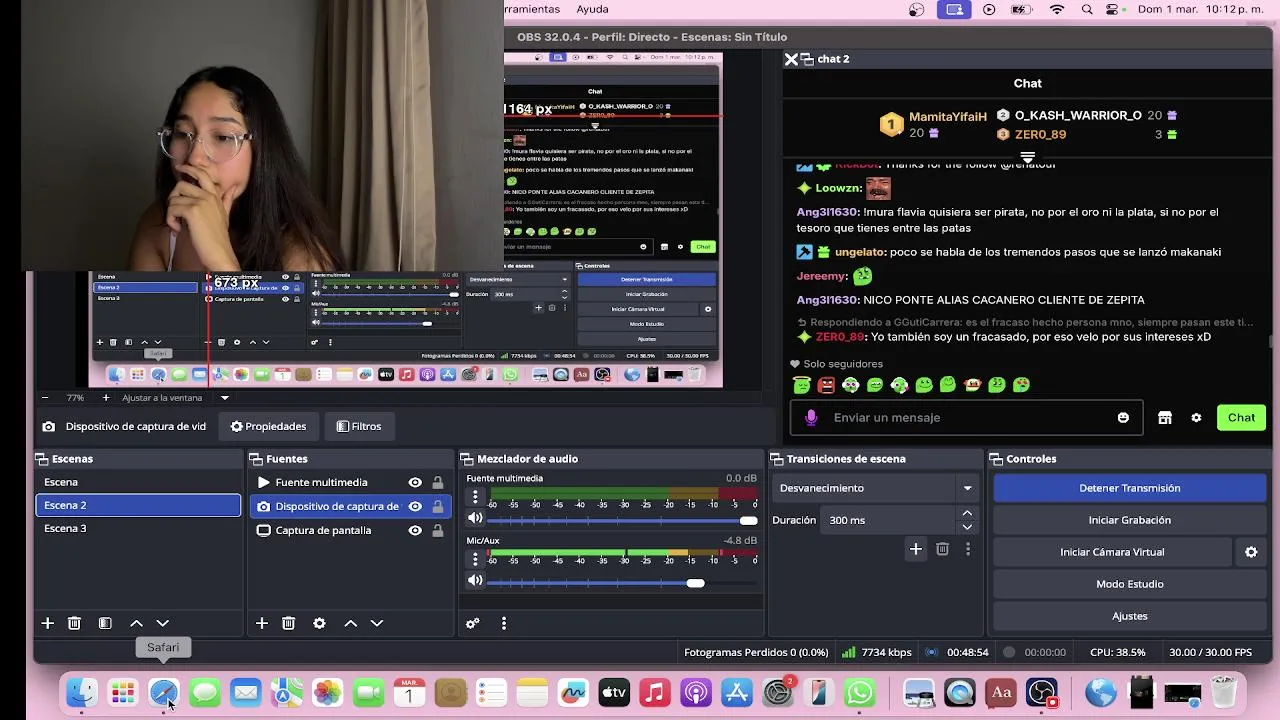Add a new scene with the plus icon
The image size is (1280, 720).
[47, 623]
